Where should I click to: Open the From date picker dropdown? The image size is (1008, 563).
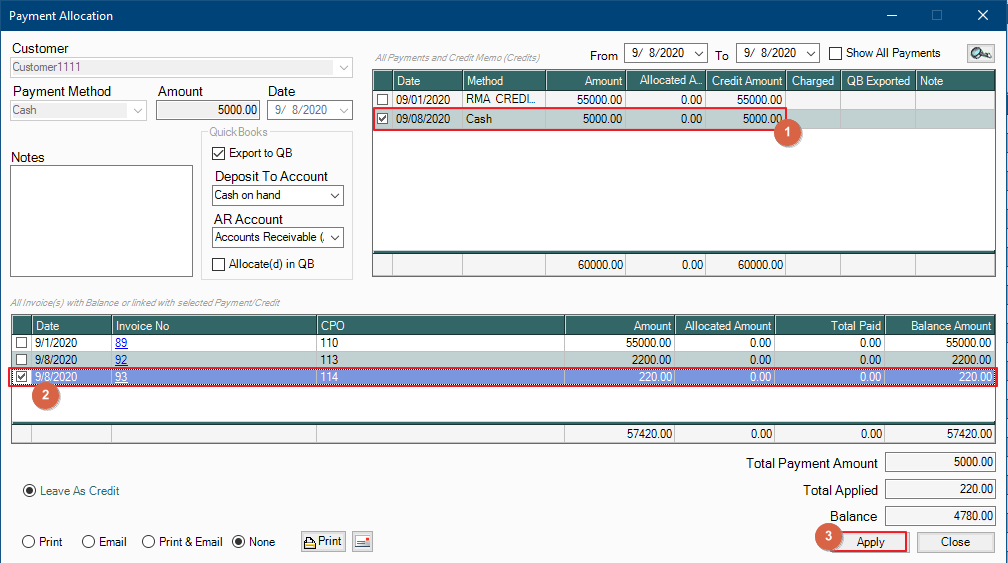click(698, 54)
